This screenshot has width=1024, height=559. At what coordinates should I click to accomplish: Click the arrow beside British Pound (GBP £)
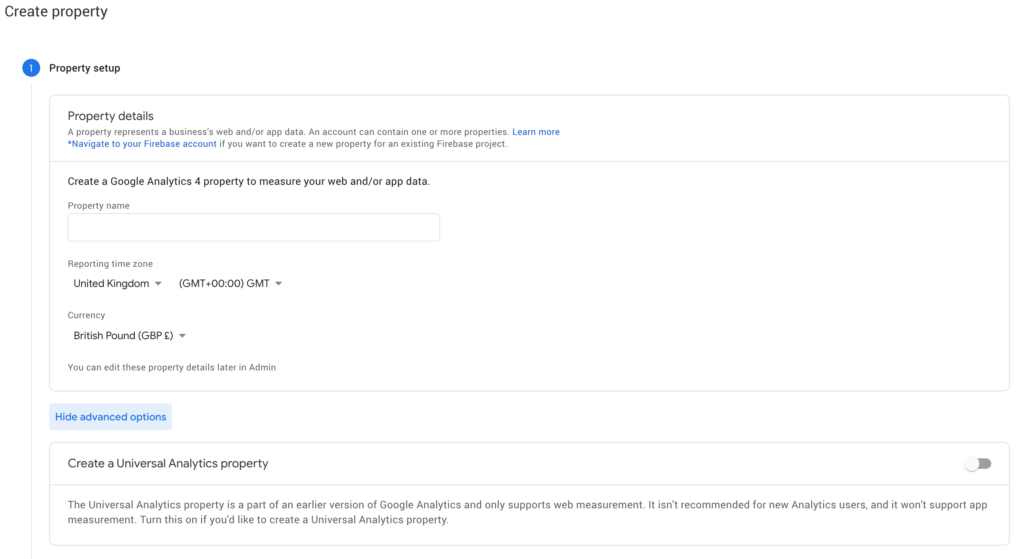(182, 336)
